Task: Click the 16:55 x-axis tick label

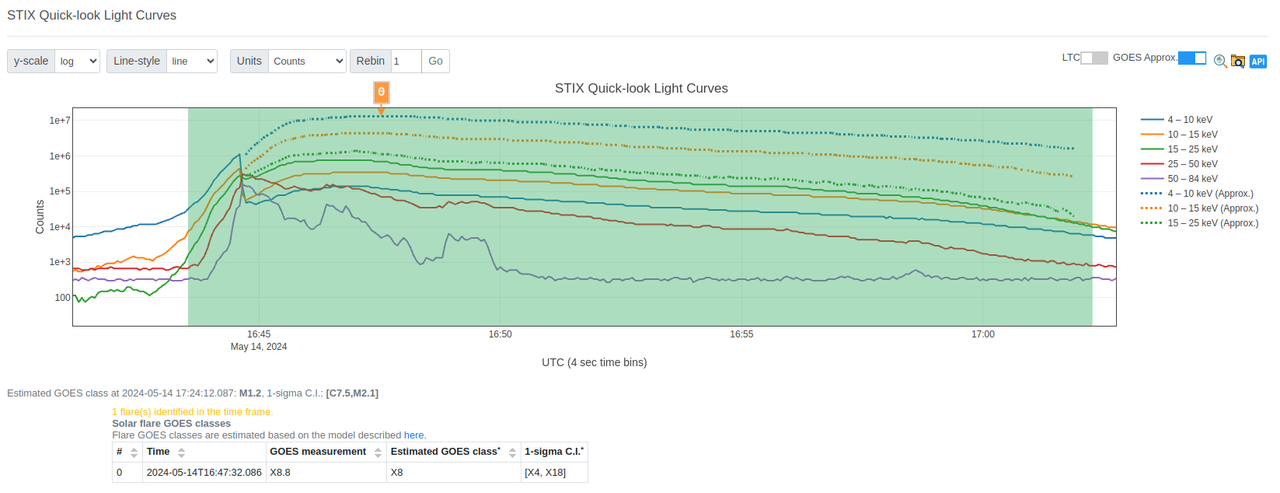Action: 741,335
